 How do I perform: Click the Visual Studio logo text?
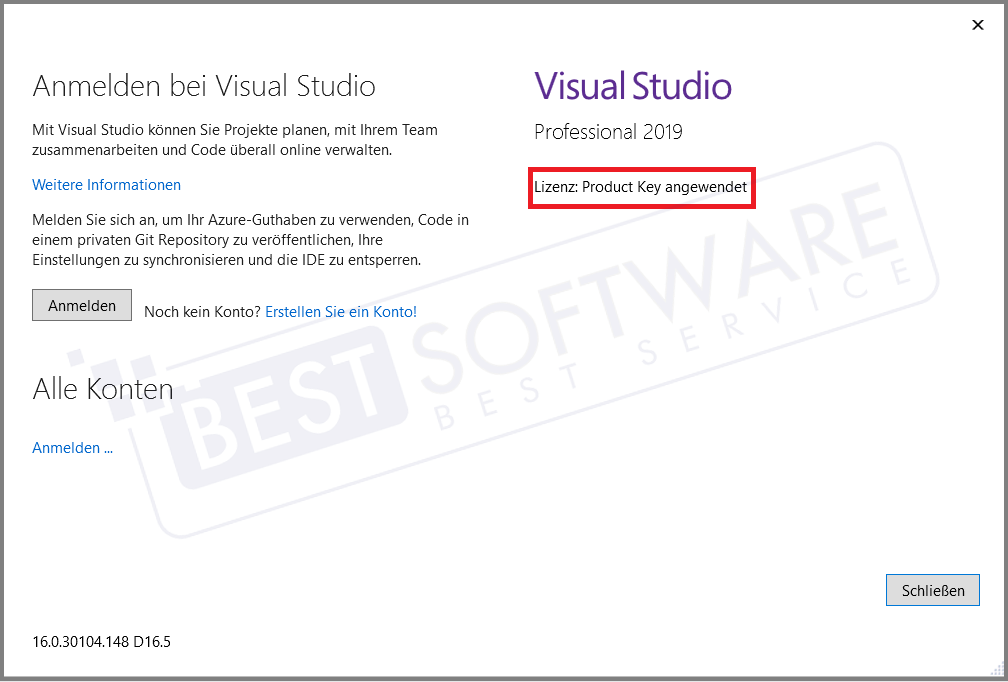click(x=632, y=86)
